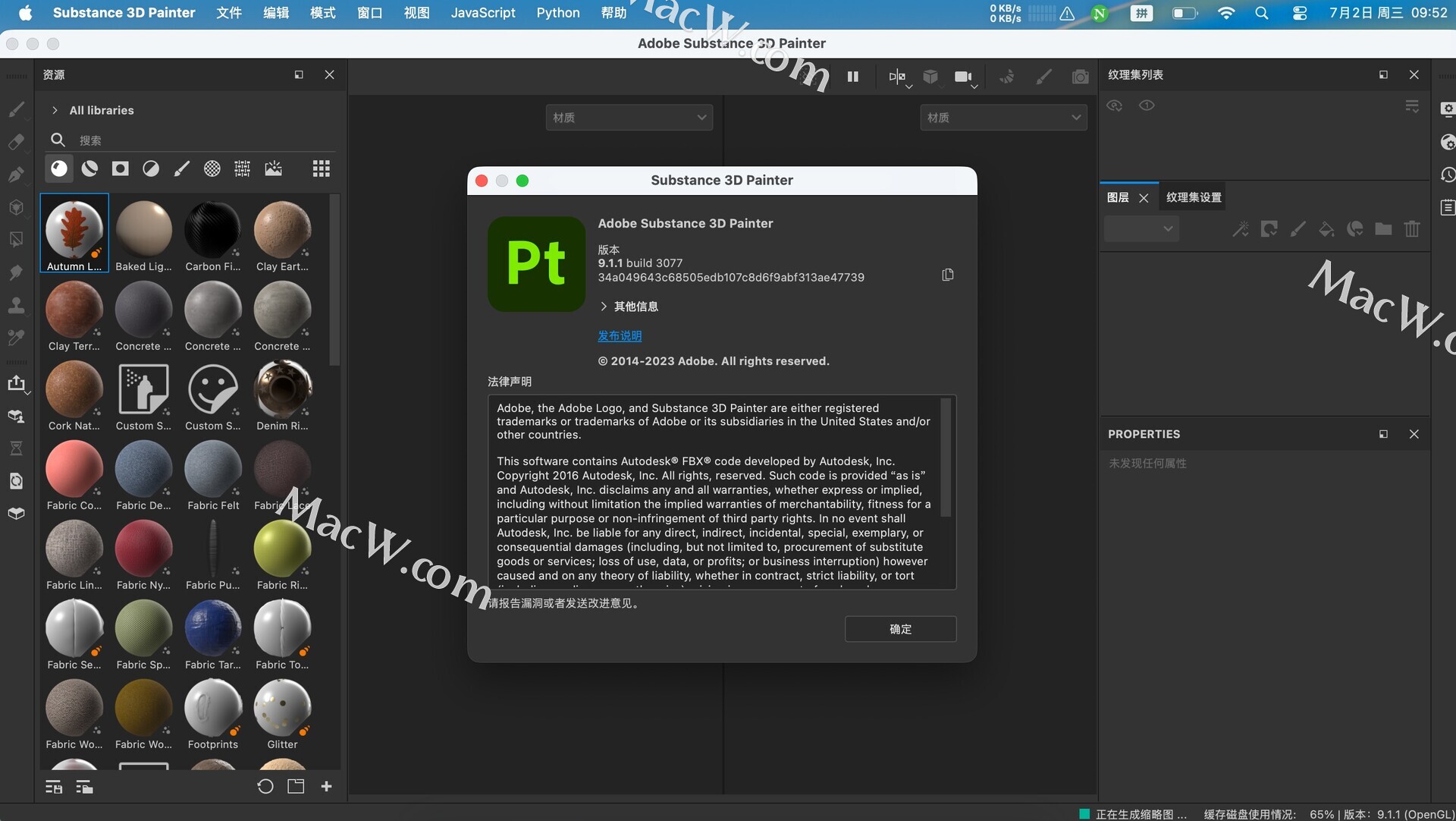Open the 发布说明 release notes link
This screenshot has width=1456, height=821.
pyautogui.click(x=620, y=336)
